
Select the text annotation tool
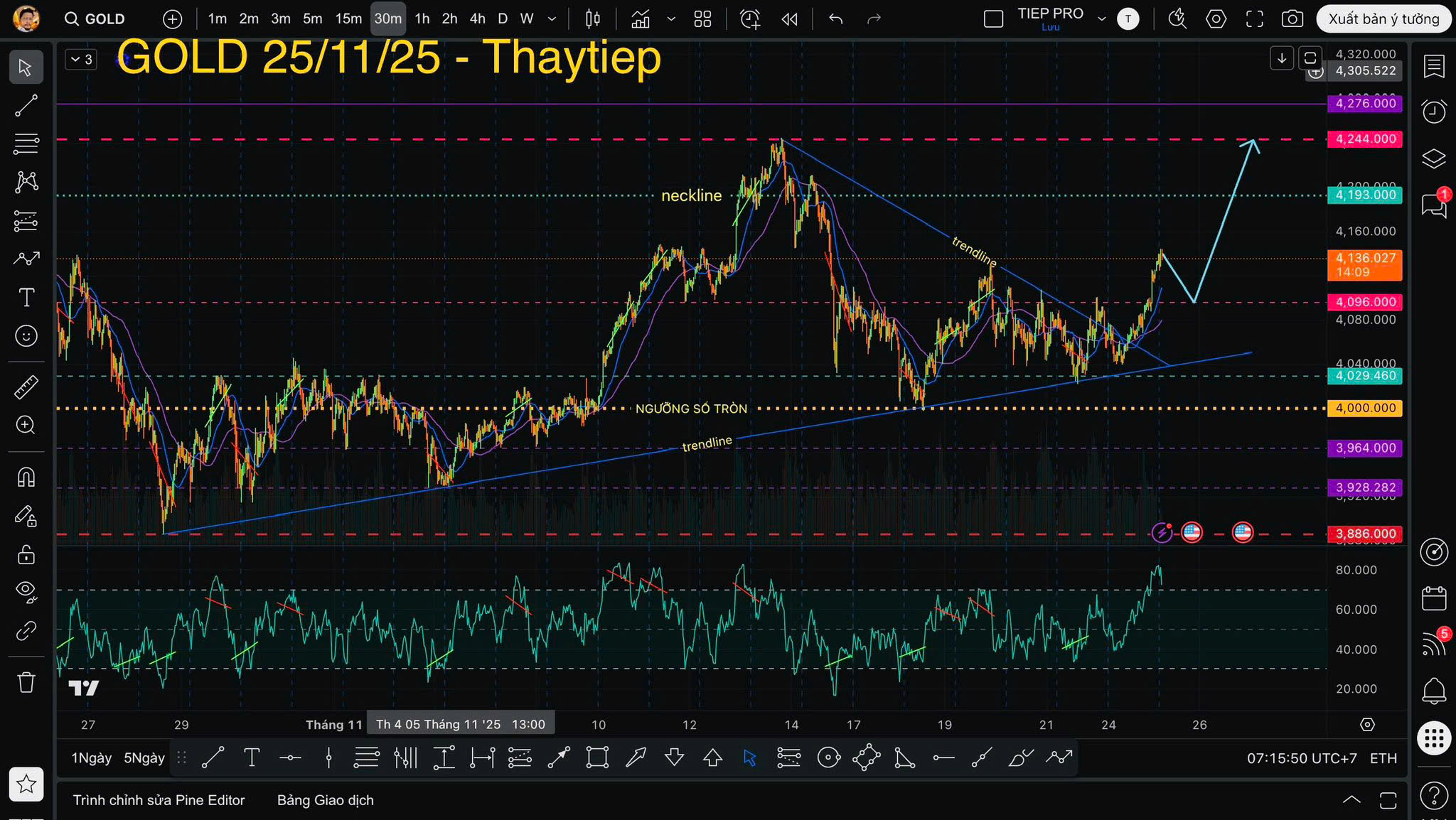tap(26, 297)
